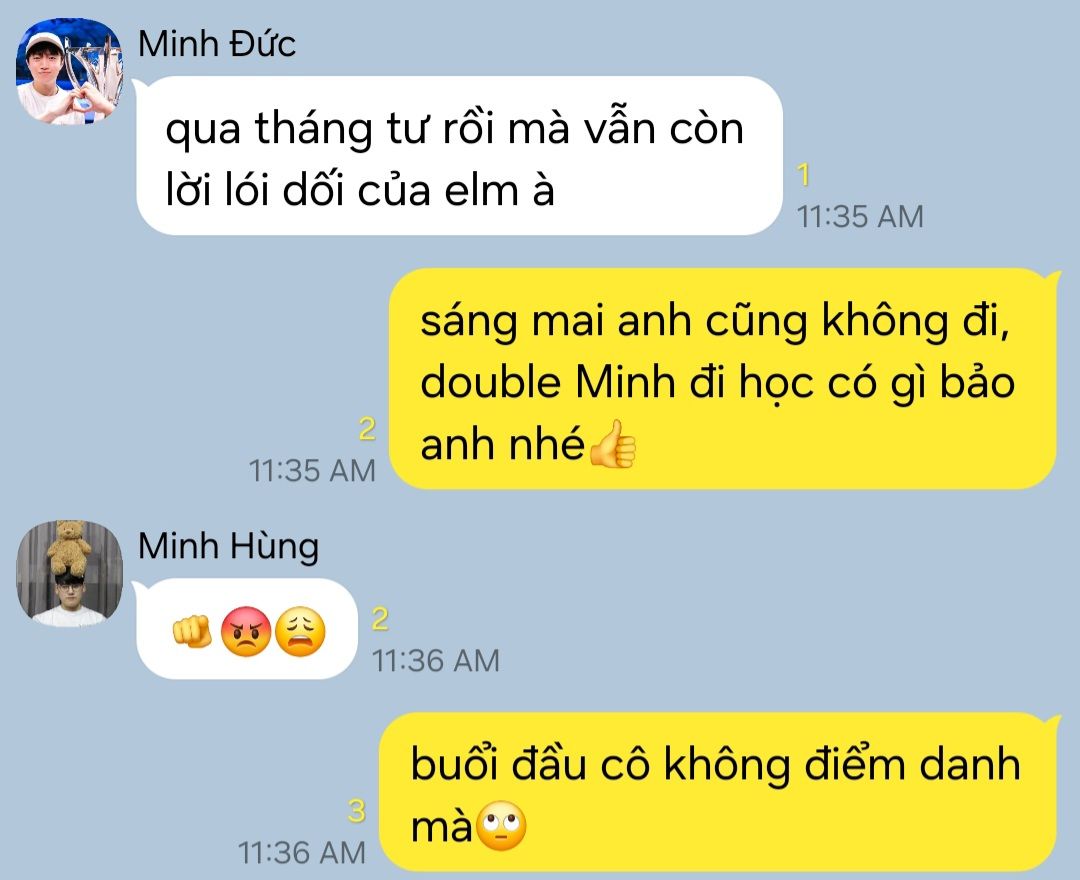Tap the Minh Hùng sender name

[228, 547]
